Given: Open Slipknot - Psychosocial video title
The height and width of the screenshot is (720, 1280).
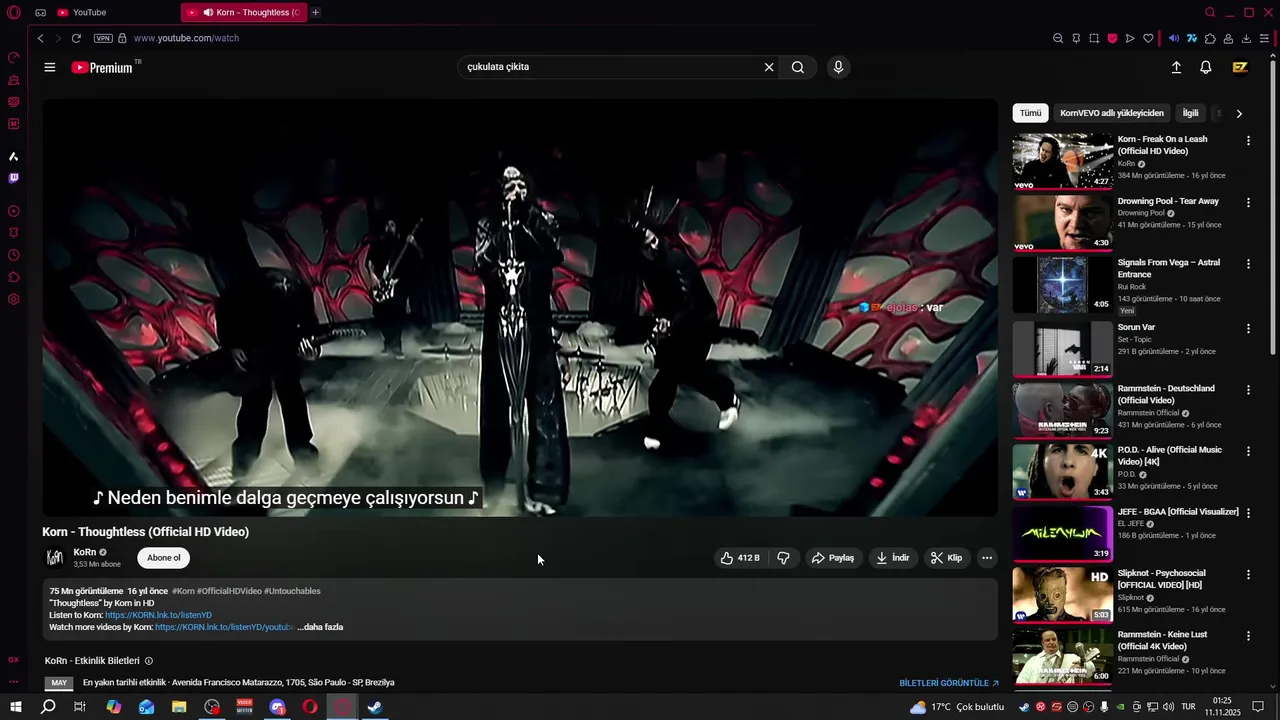Looking at the screenshot, I should [1161, 579].
